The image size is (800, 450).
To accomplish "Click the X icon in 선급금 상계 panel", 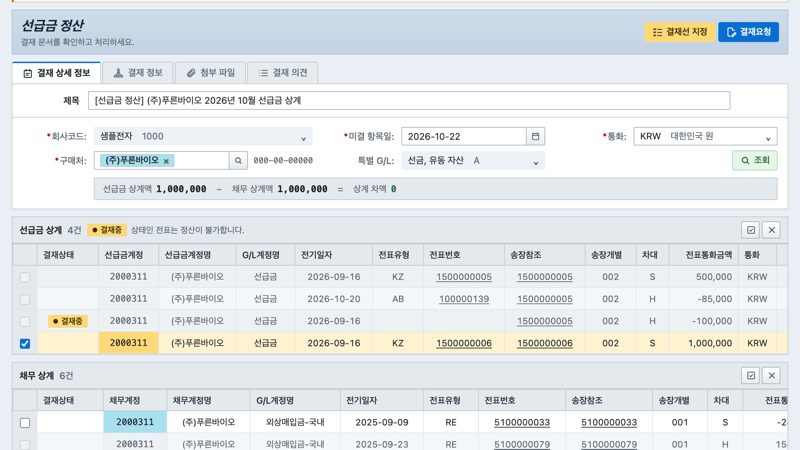I will pos(771,230).
